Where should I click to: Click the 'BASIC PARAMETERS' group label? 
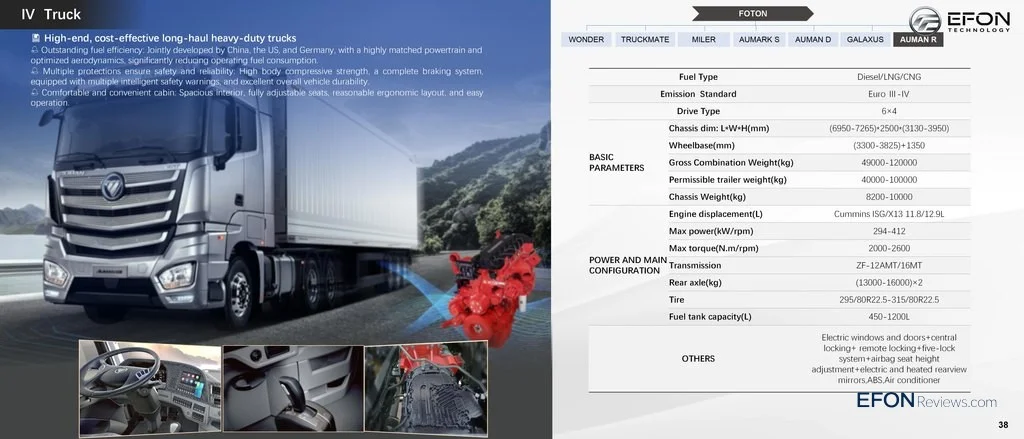[616, 163]
